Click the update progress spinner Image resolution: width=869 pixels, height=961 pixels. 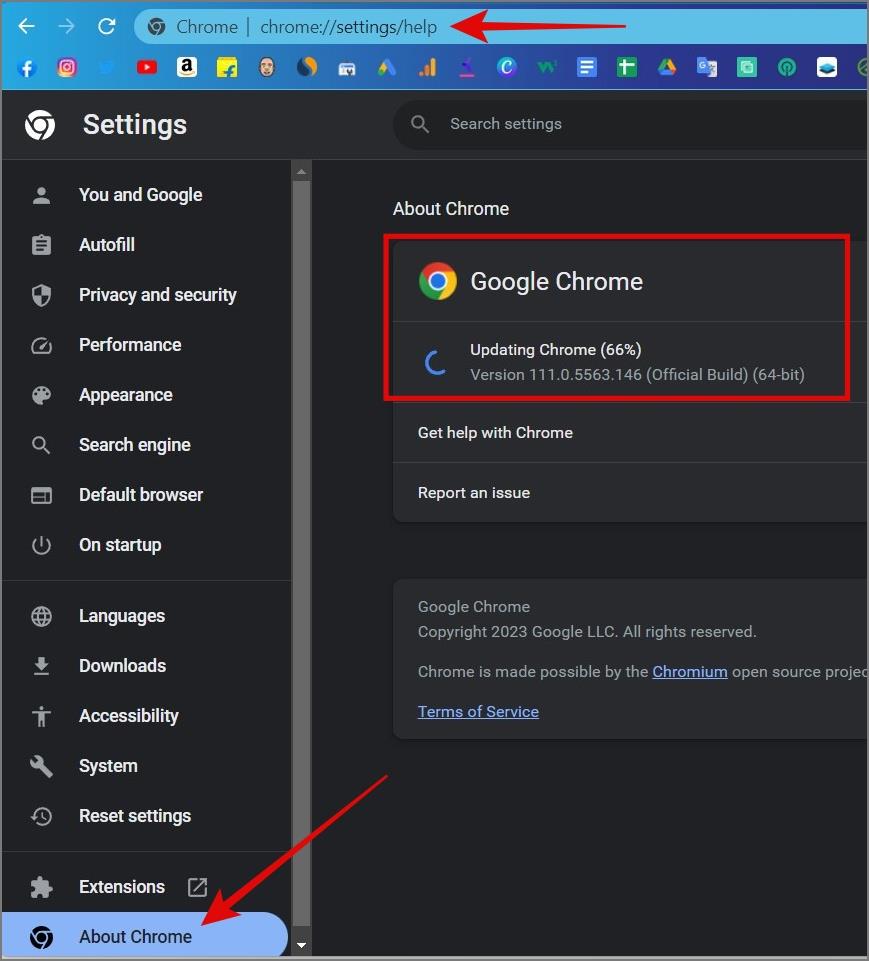coord(435,362)
